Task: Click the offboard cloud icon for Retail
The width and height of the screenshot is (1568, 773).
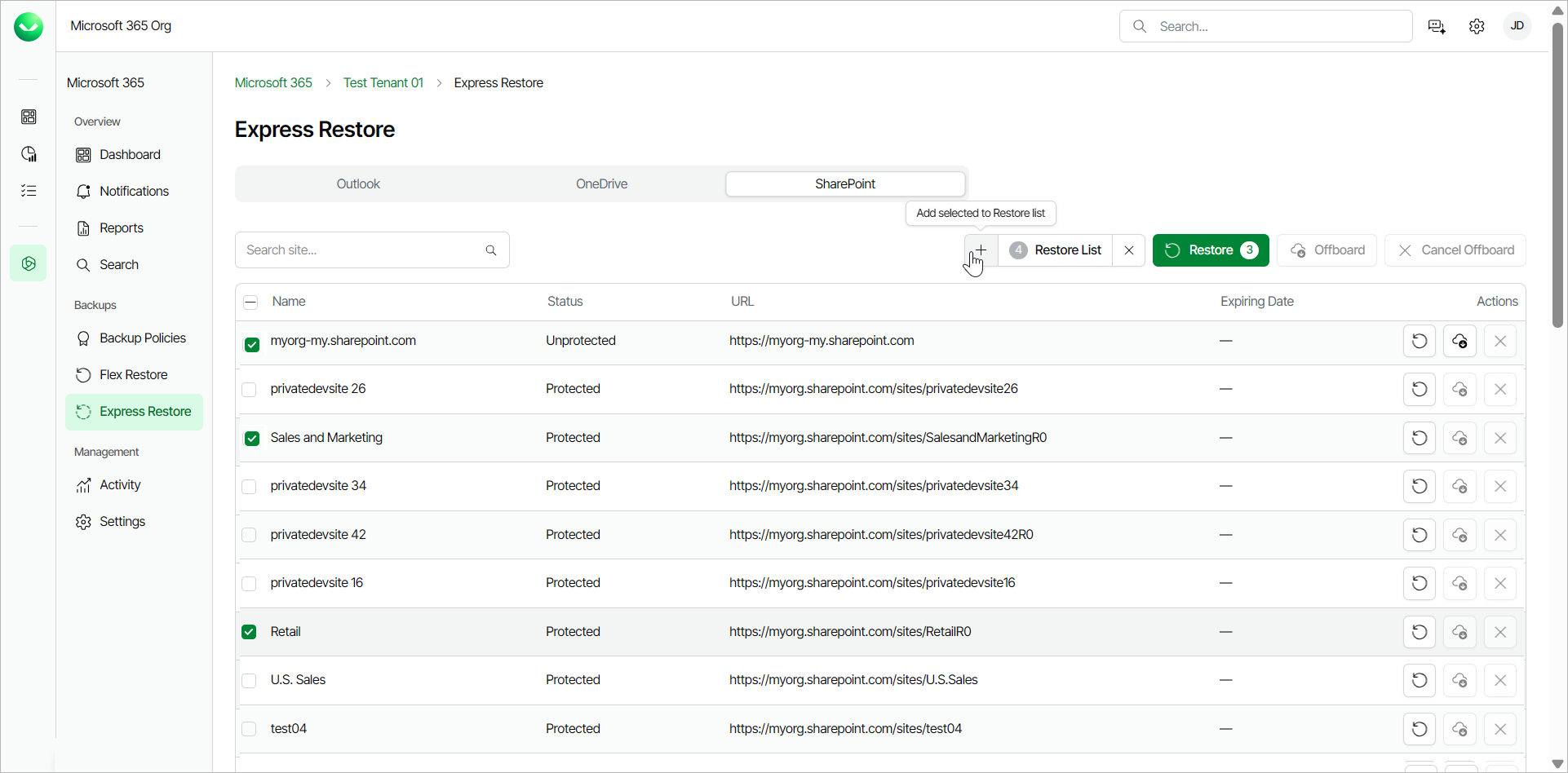Action: click(1460, 632)
